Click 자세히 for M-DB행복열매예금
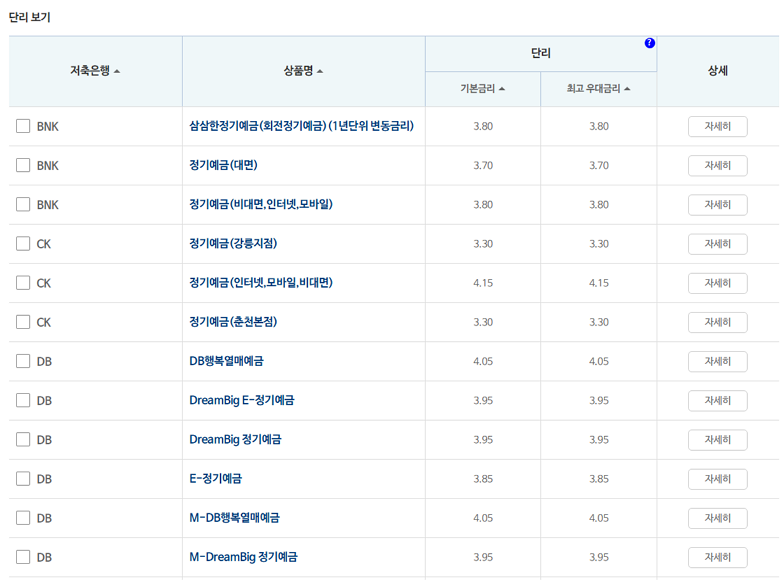This screenshot has height=580, width=784. [718, 518]
